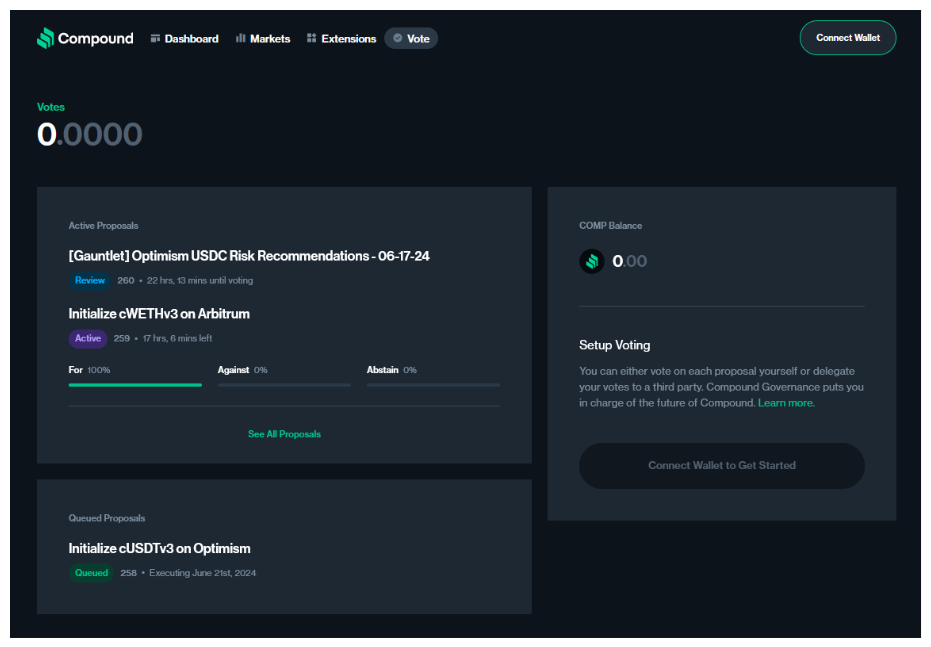Click the Vote checkmark icon

[x=398, y=39]
